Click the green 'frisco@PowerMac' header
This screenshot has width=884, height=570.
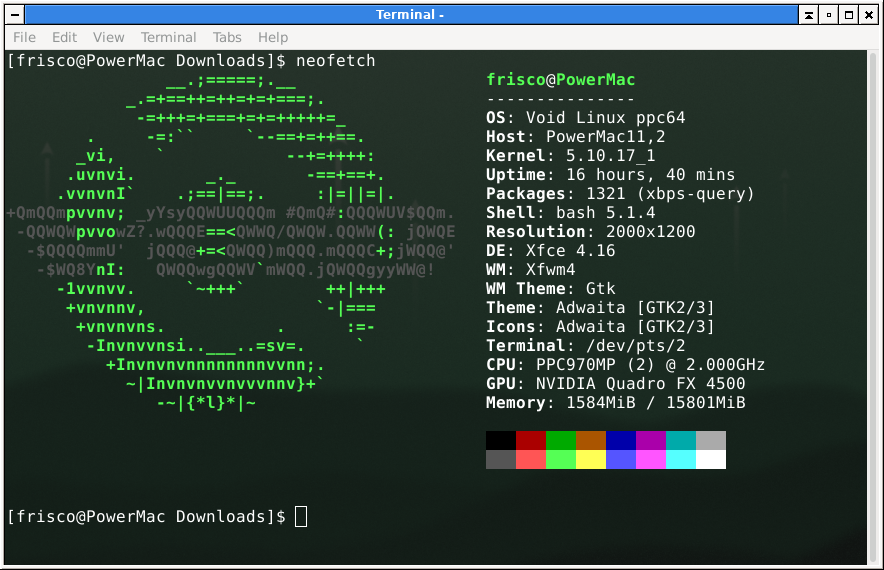[560, 80]
